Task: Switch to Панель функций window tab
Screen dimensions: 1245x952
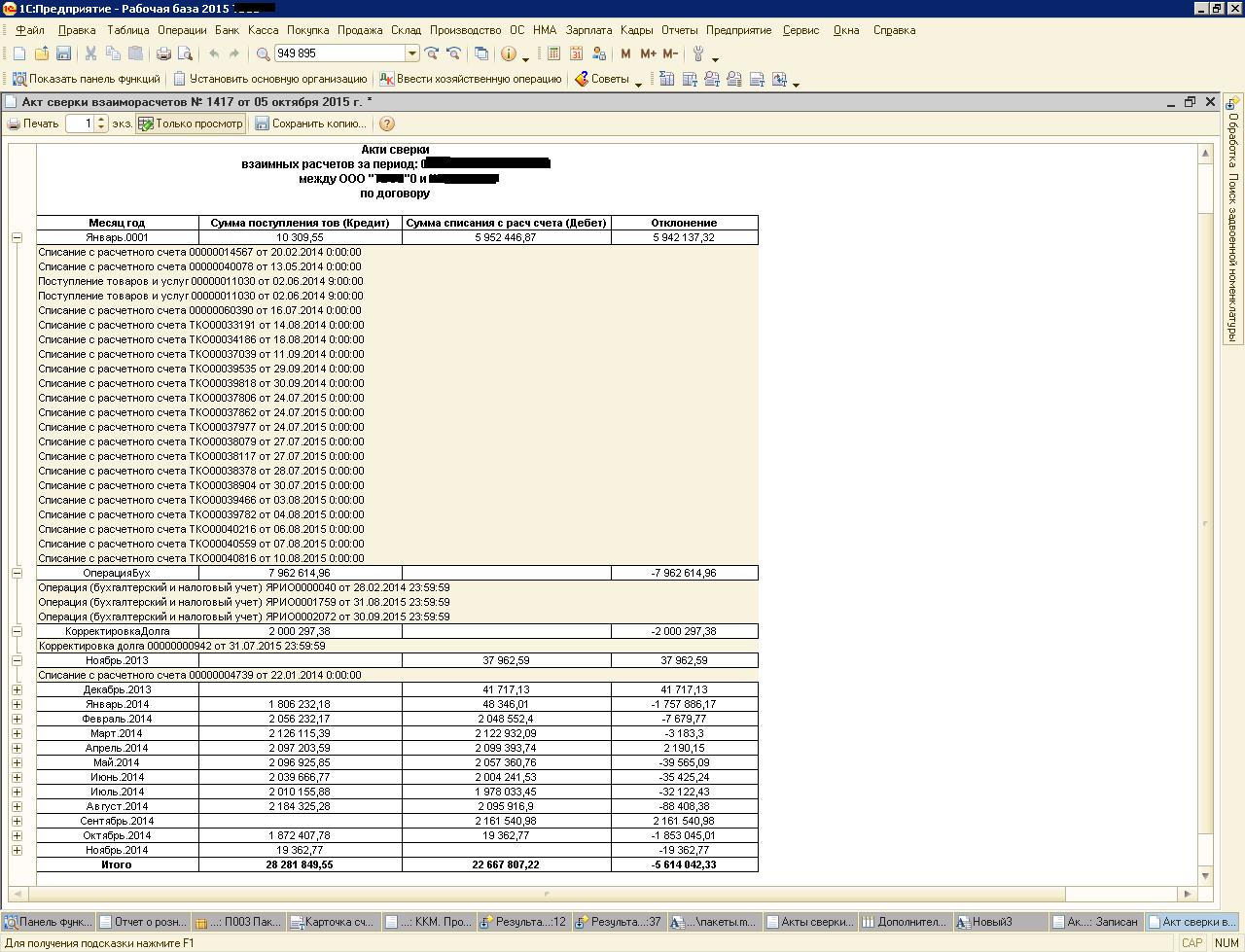Action: click(49, 922)
